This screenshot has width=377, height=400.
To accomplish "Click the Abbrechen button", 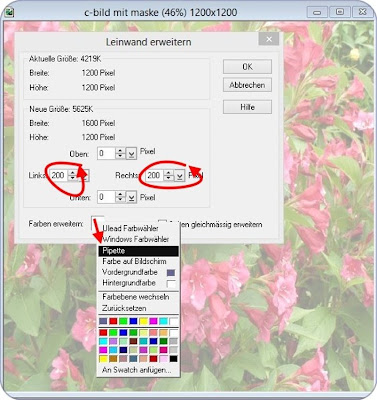I will [x=247, y=85].
